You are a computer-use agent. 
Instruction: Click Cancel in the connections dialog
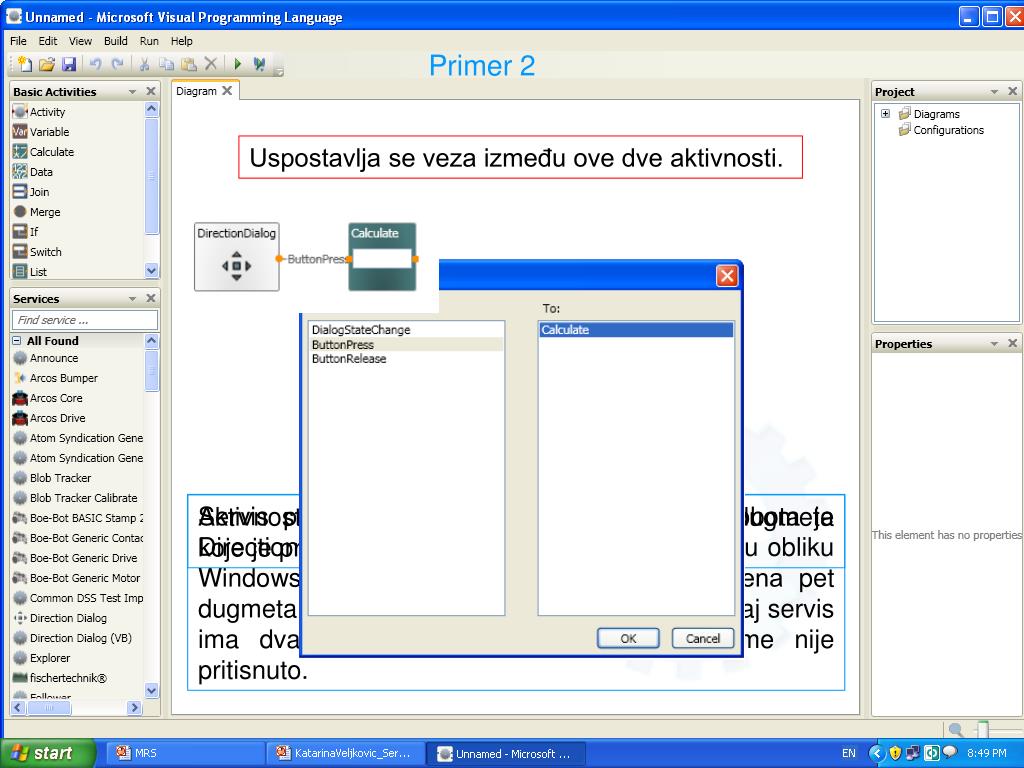[x=703, y=638]
